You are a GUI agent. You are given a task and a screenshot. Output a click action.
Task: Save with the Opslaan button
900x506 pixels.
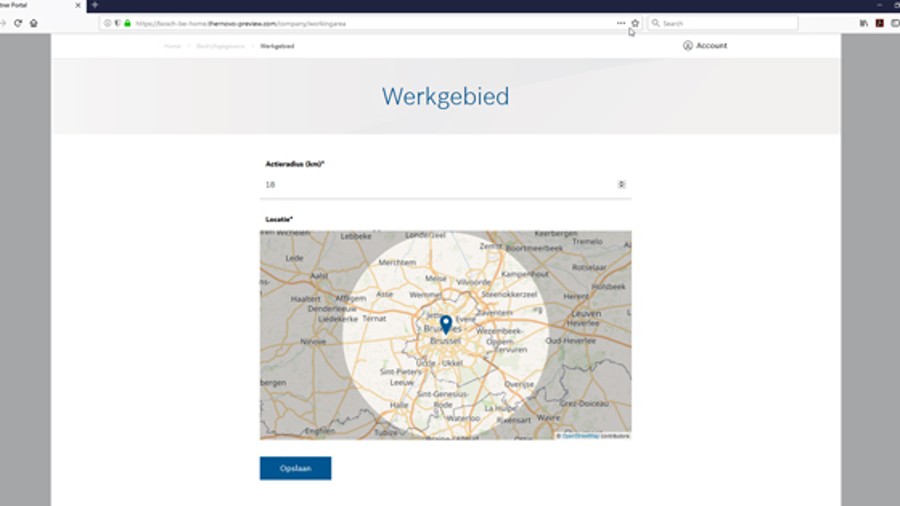[x=296, y=468]
